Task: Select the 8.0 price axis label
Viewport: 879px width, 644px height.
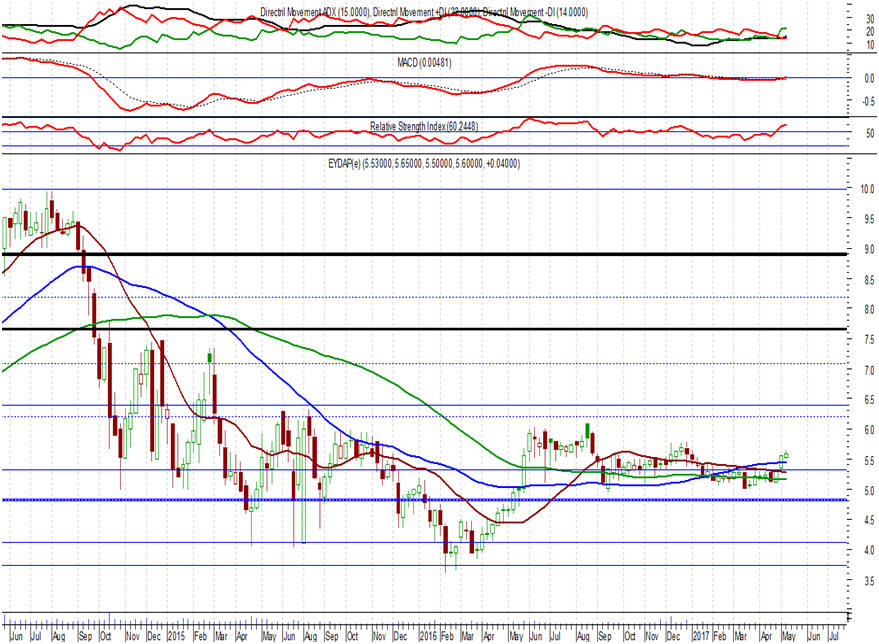Action: click(869, 309)
